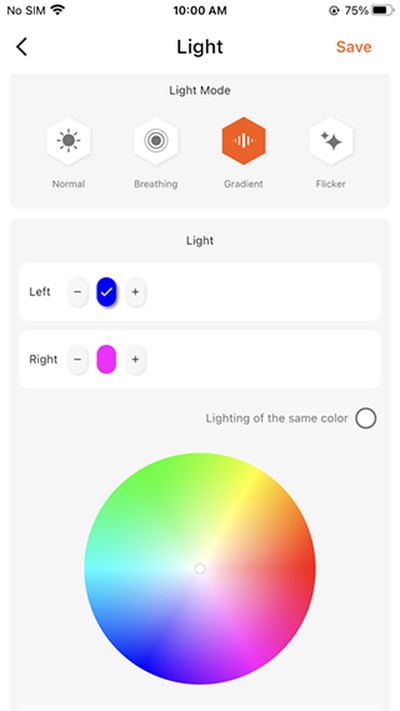Select the Normal light mode sun icon
400x711 pixels.
coord(68,141)
